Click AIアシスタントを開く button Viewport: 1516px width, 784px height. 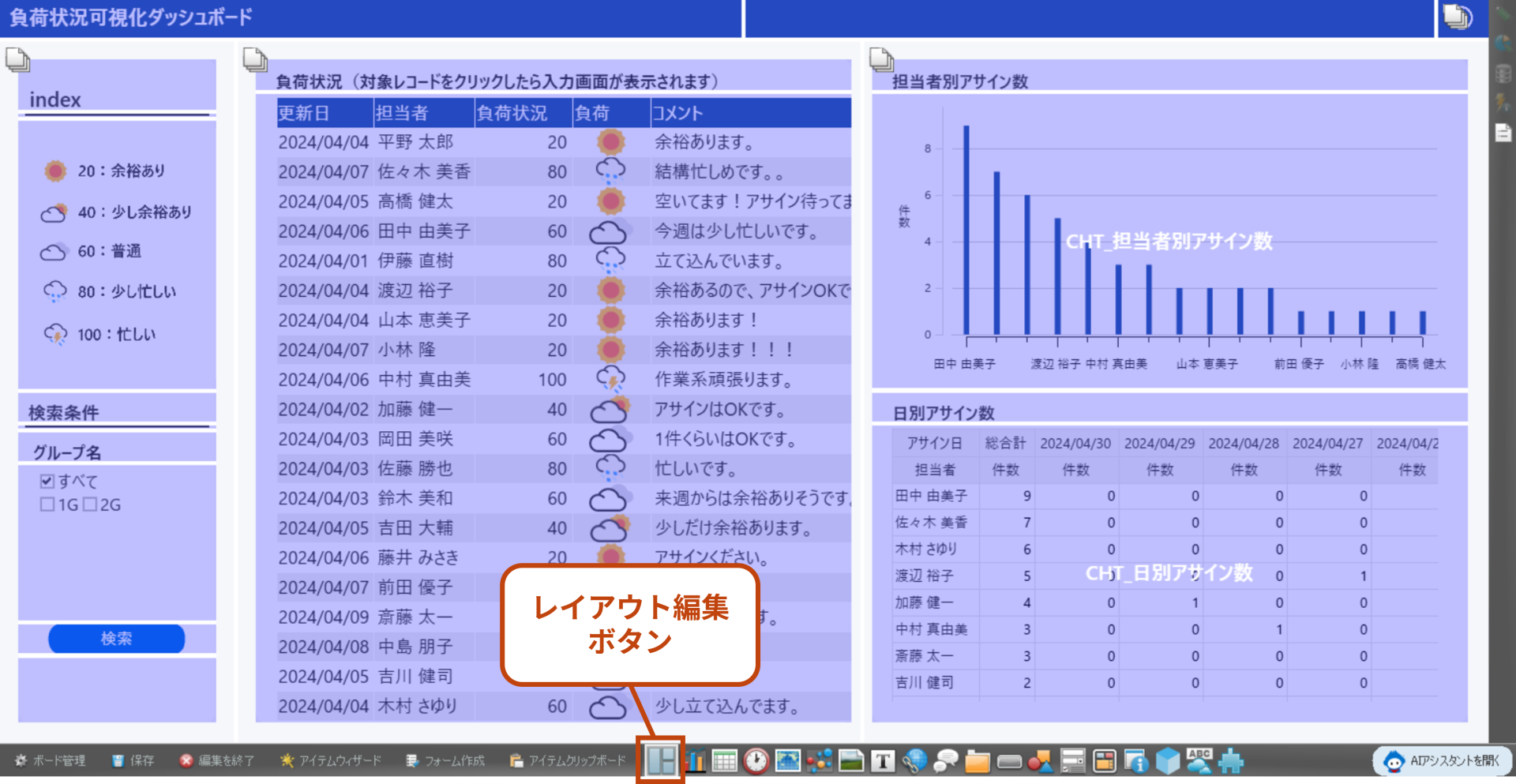click(x=1444, y=761)
